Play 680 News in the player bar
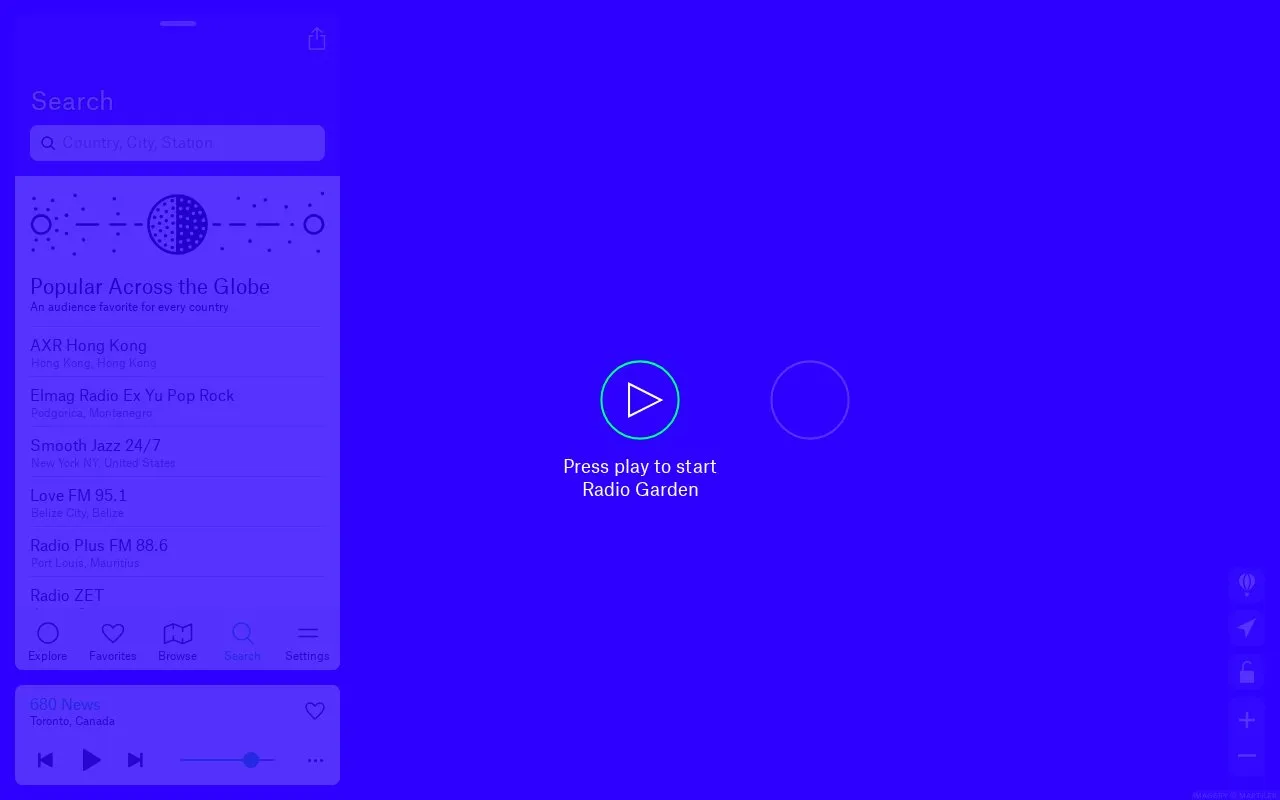 (91, 760)
